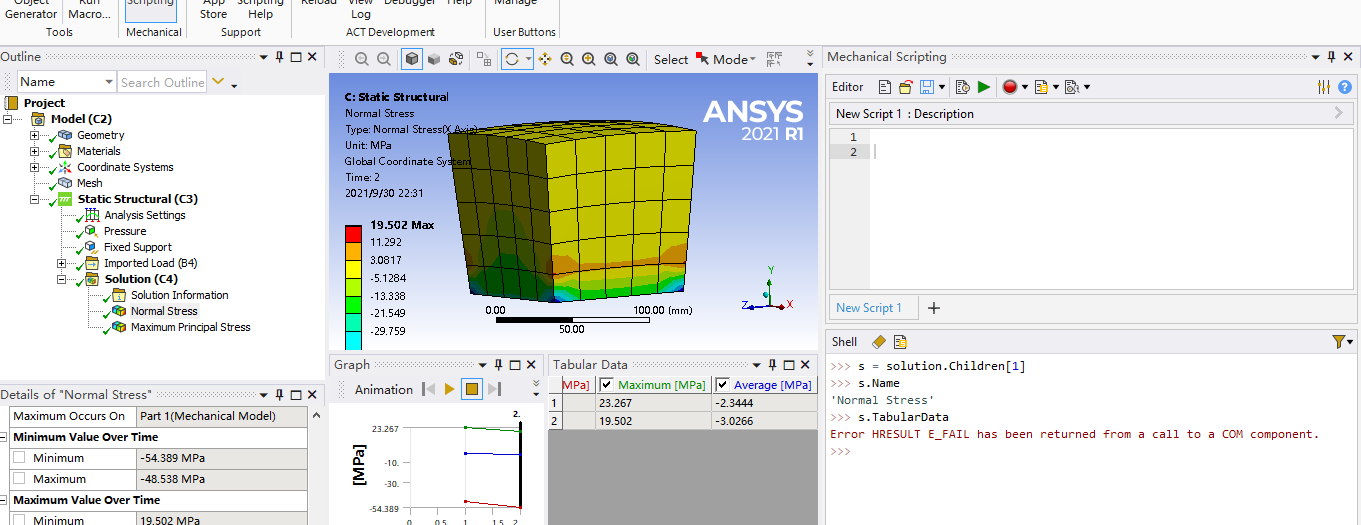Expand the Materials tree node

pos(35,151)
